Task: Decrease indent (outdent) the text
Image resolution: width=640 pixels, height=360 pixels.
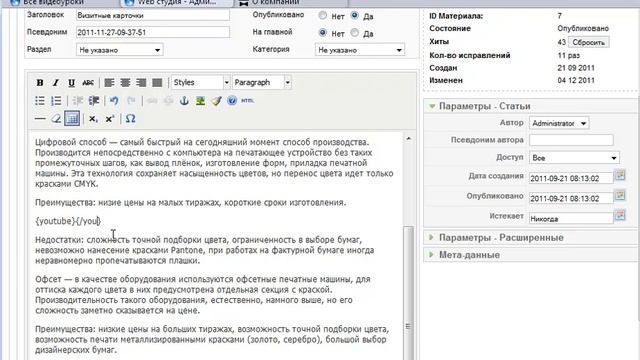Action: (78, 100)
